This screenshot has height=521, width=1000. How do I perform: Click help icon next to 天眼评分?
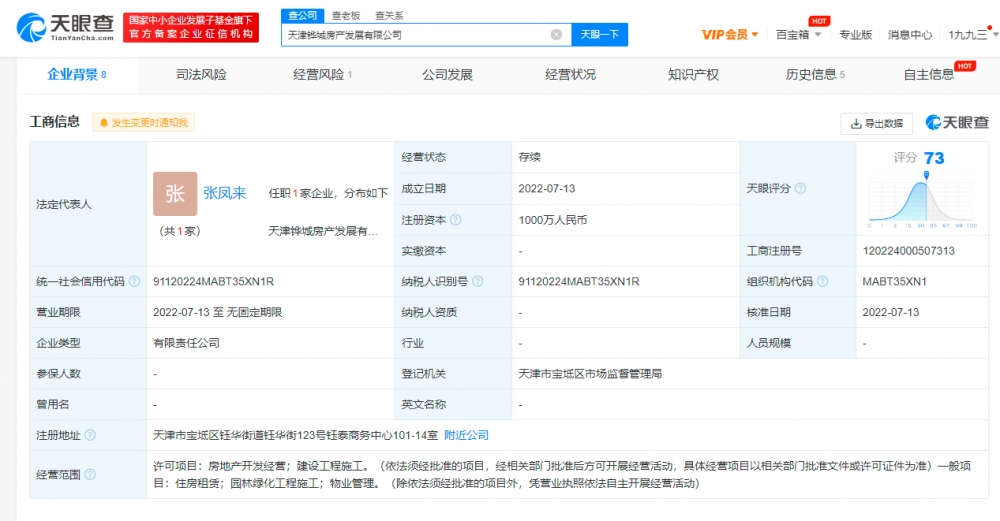point(800,189)
